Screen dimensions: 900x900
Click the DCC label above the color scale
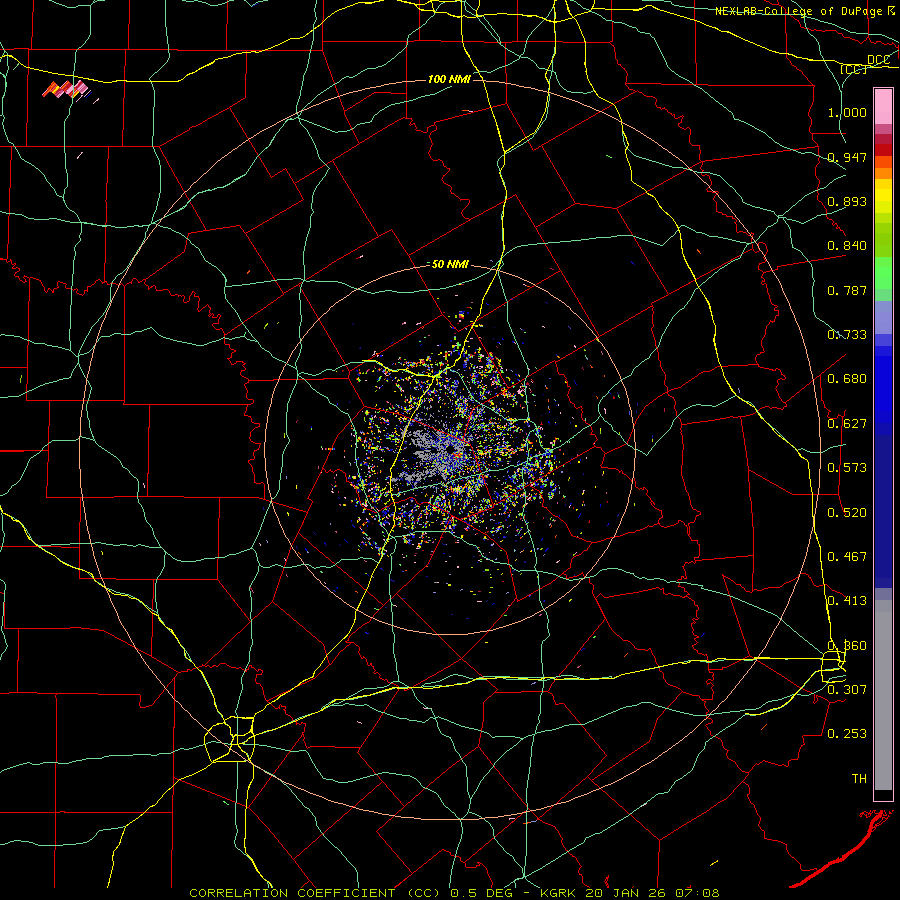[878, 60]
